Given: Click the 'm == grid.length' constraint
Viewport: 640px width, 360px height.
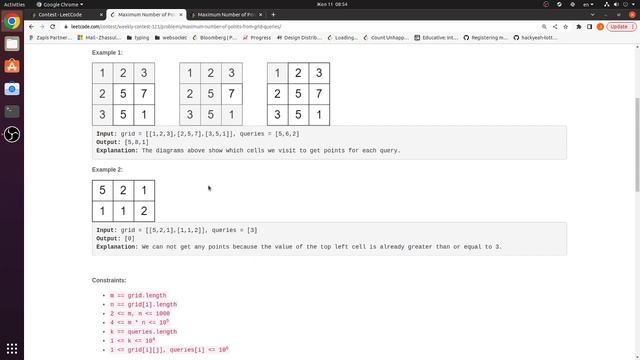Looking at the screenshot, I should pyautogui.click(x=138, y=296).
